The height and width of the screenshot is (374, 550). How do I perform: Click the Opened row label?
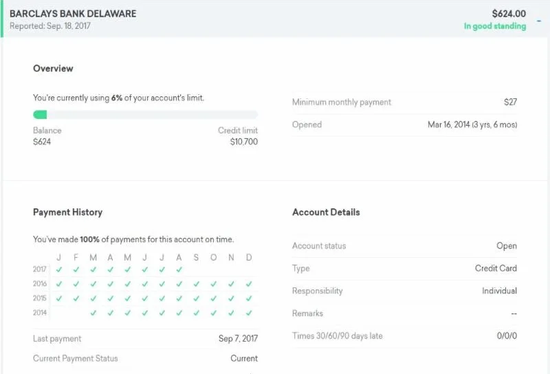(307, 125)
